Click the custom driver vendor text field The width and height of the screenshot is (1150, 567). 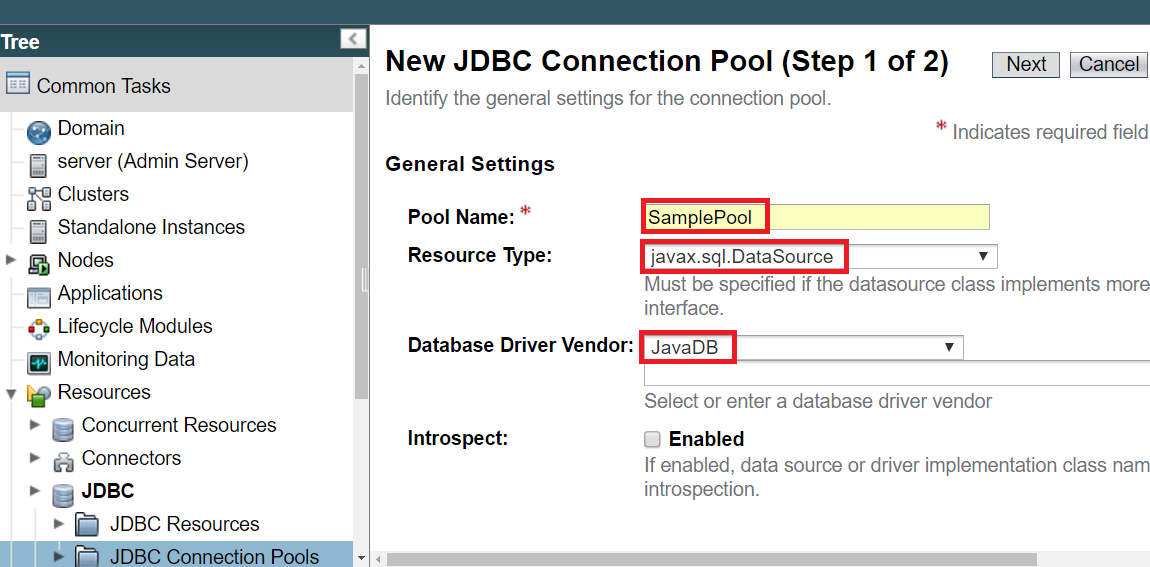pos(896,373)
